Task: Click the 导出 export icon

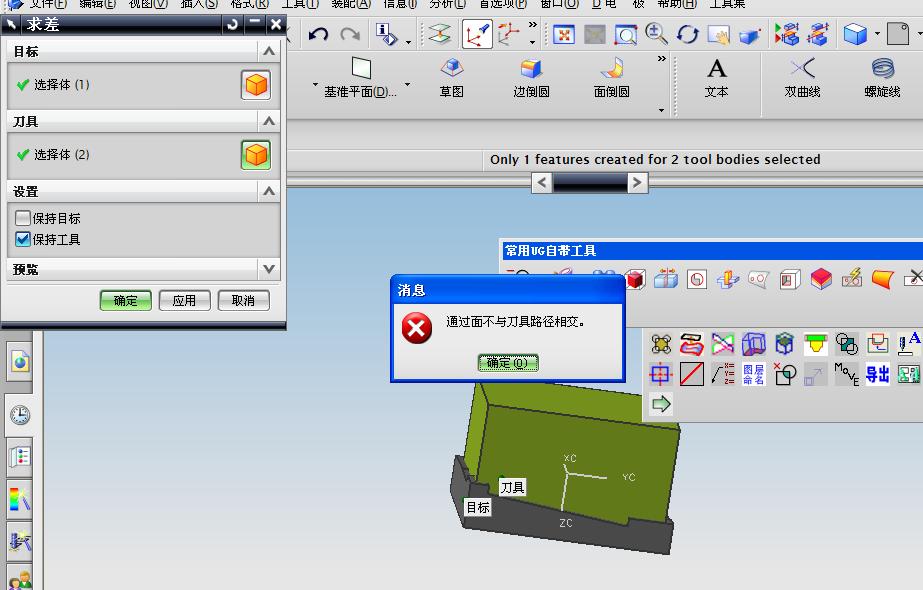Action: (877, 374)
